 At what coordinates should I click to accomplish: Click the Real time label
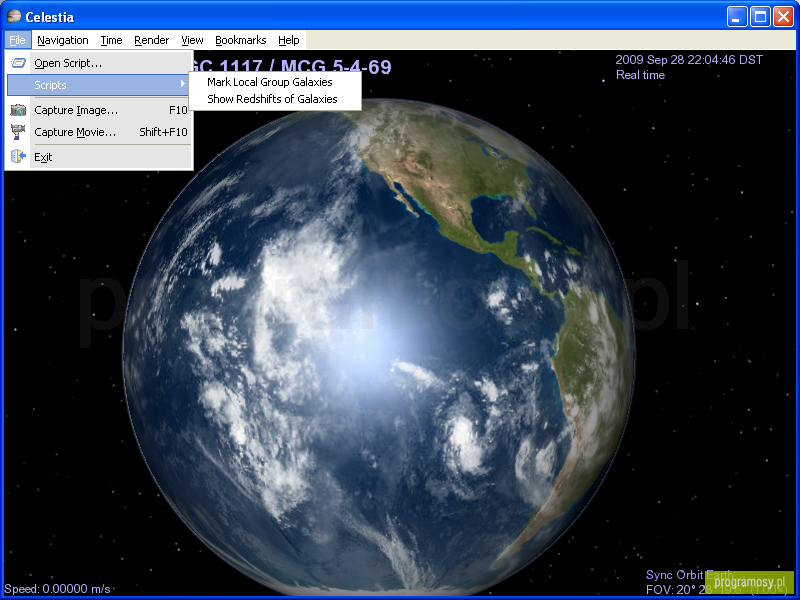640,75
